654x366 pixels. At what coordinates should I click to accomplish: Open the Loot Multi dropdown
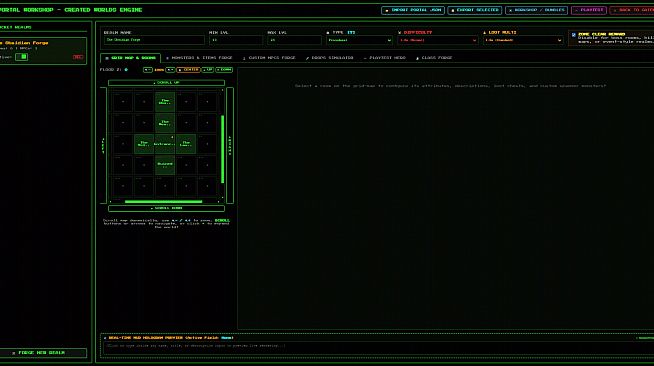pos(523,40)
